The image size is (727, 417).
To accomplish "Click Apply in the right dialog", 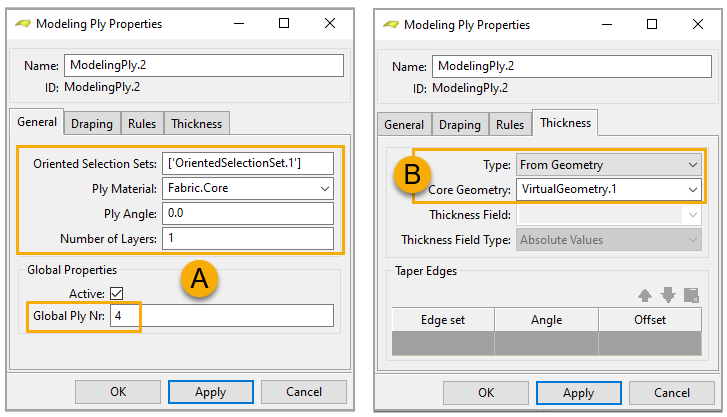I will click(578, 393).
